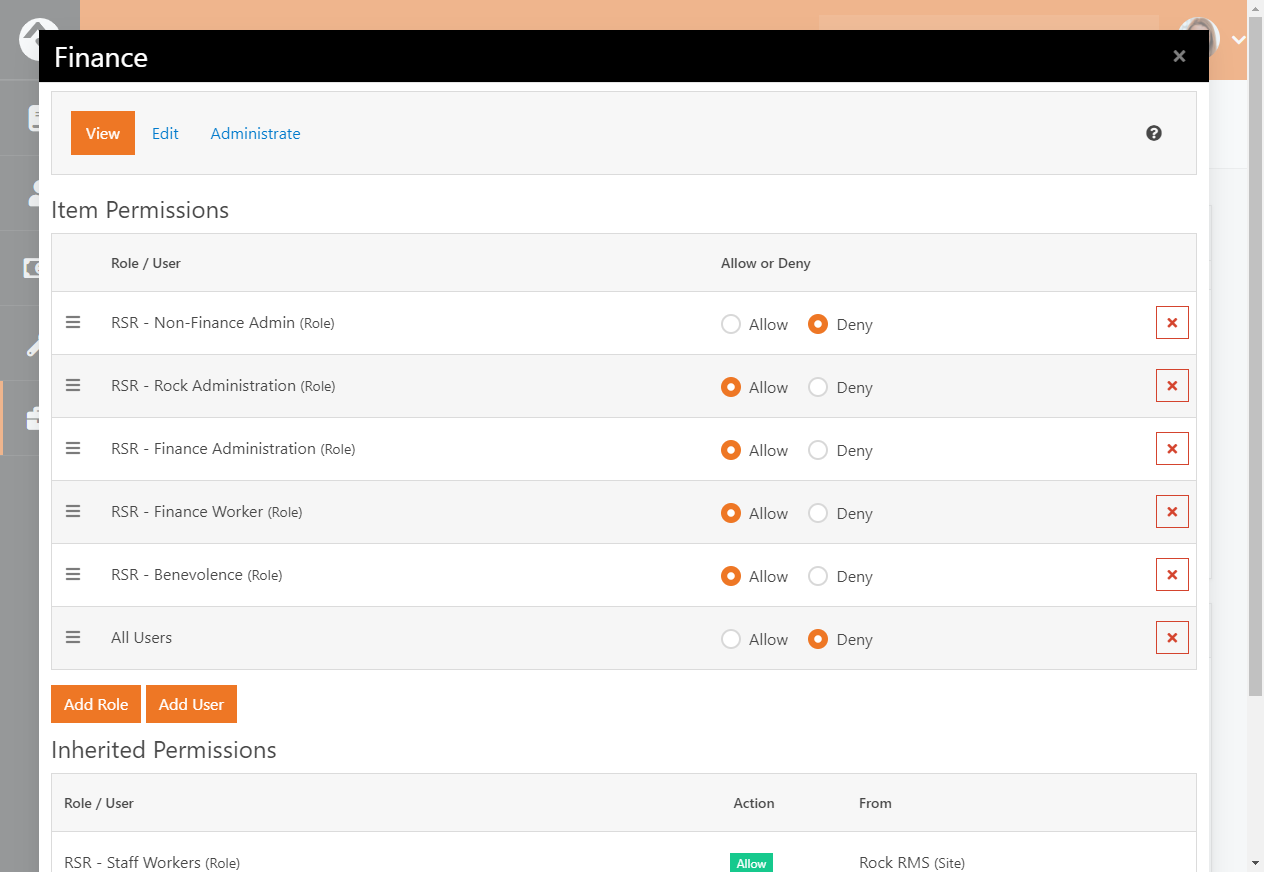Open the Administrate tab
This screenshot has height=872, width=1264.
tap(255, 133)
